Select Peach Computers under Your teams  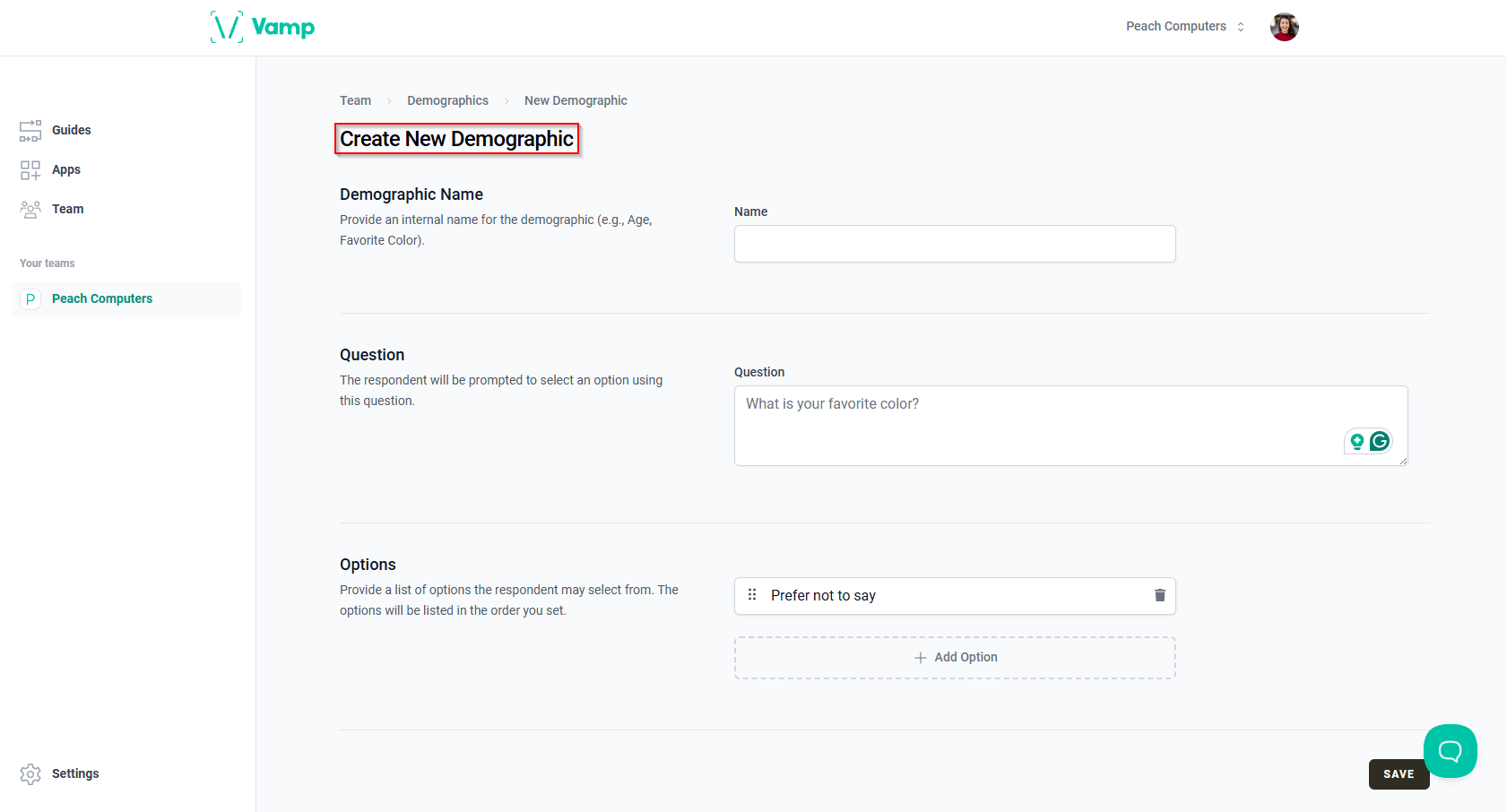click(101, 298)
